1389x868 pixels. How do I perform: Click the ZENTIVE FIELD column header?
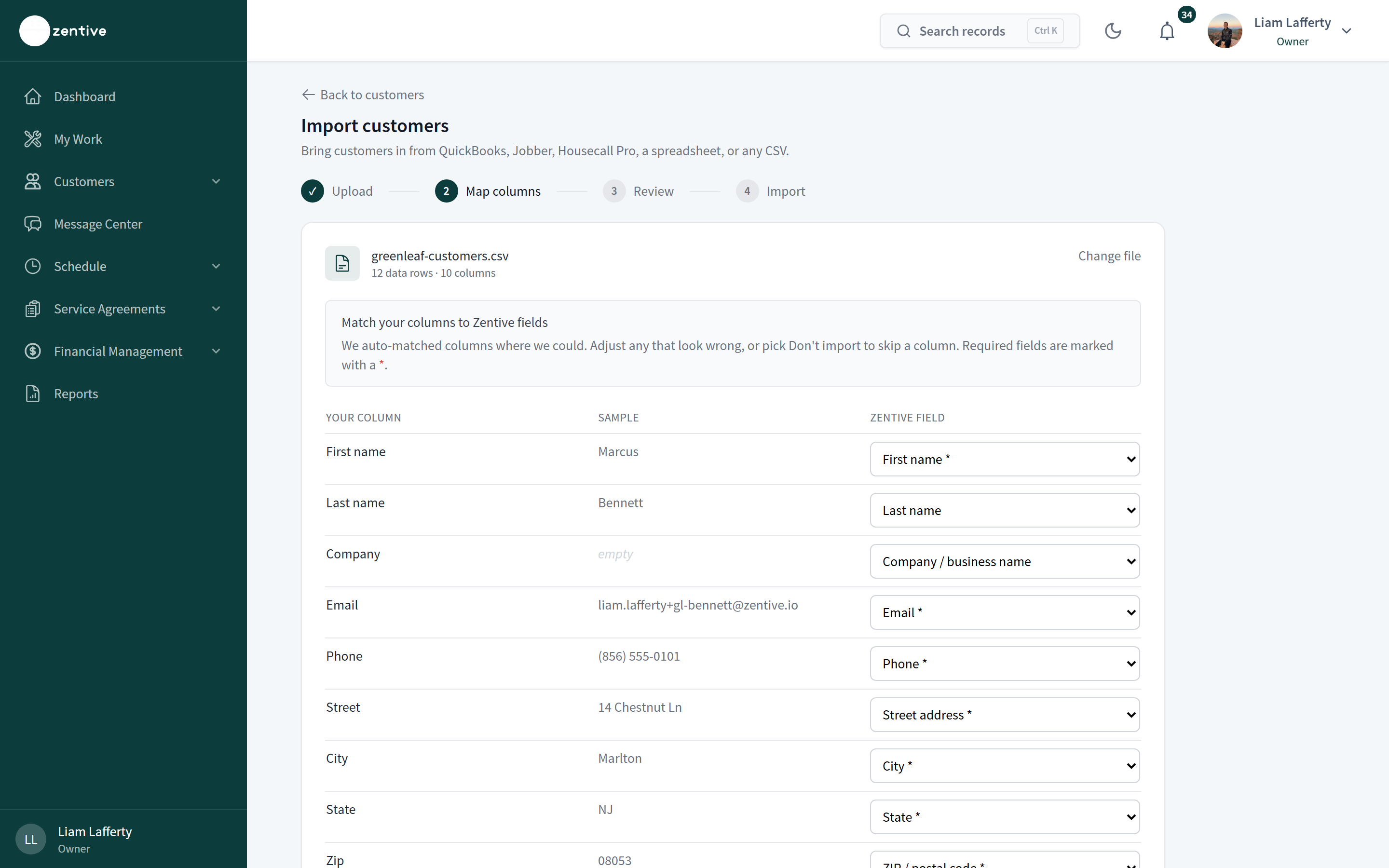(907, 417)
